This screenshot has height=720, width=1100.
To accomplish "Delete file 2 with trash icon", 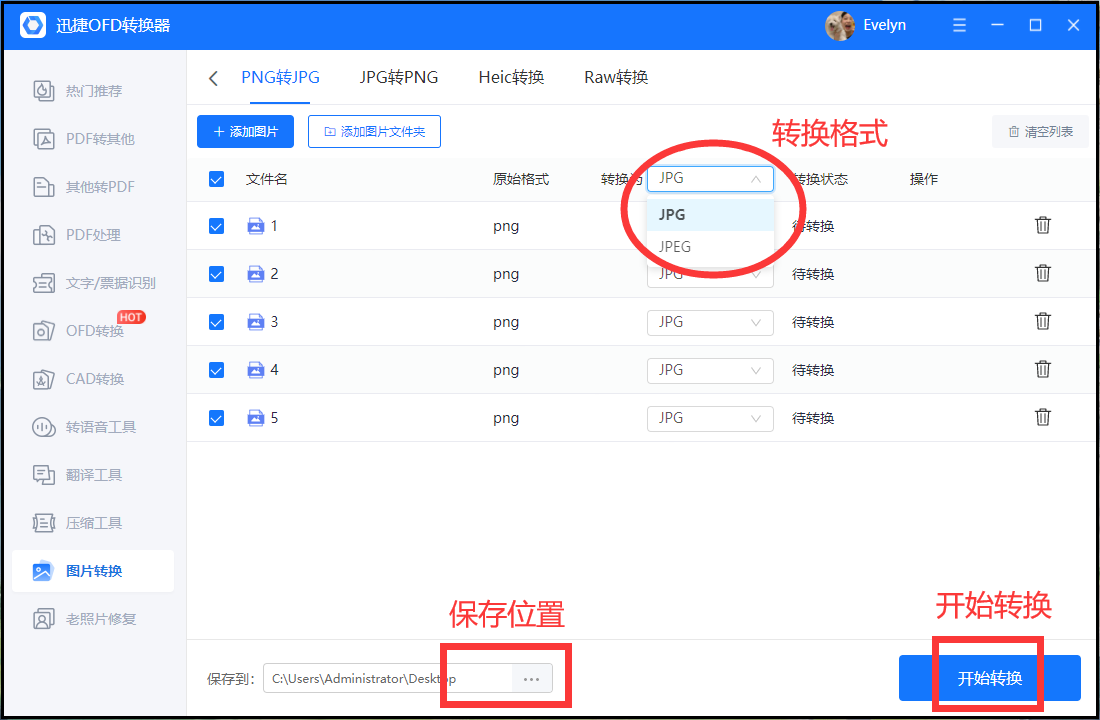I will click(x=1043, y=273).
